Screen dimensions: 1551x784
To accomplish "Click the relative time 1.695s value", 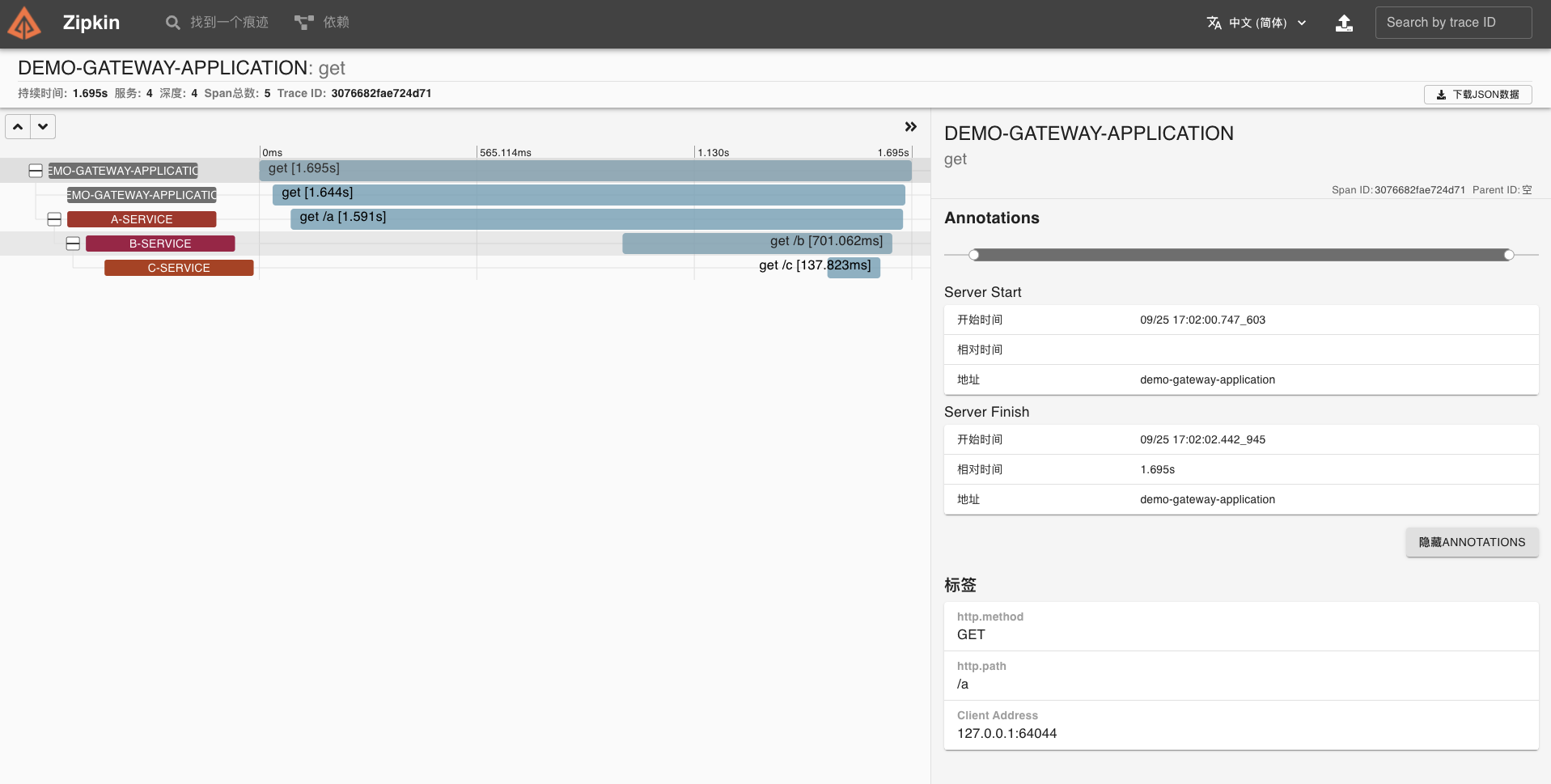I will pyautogui.click(x=1157, y=469).
